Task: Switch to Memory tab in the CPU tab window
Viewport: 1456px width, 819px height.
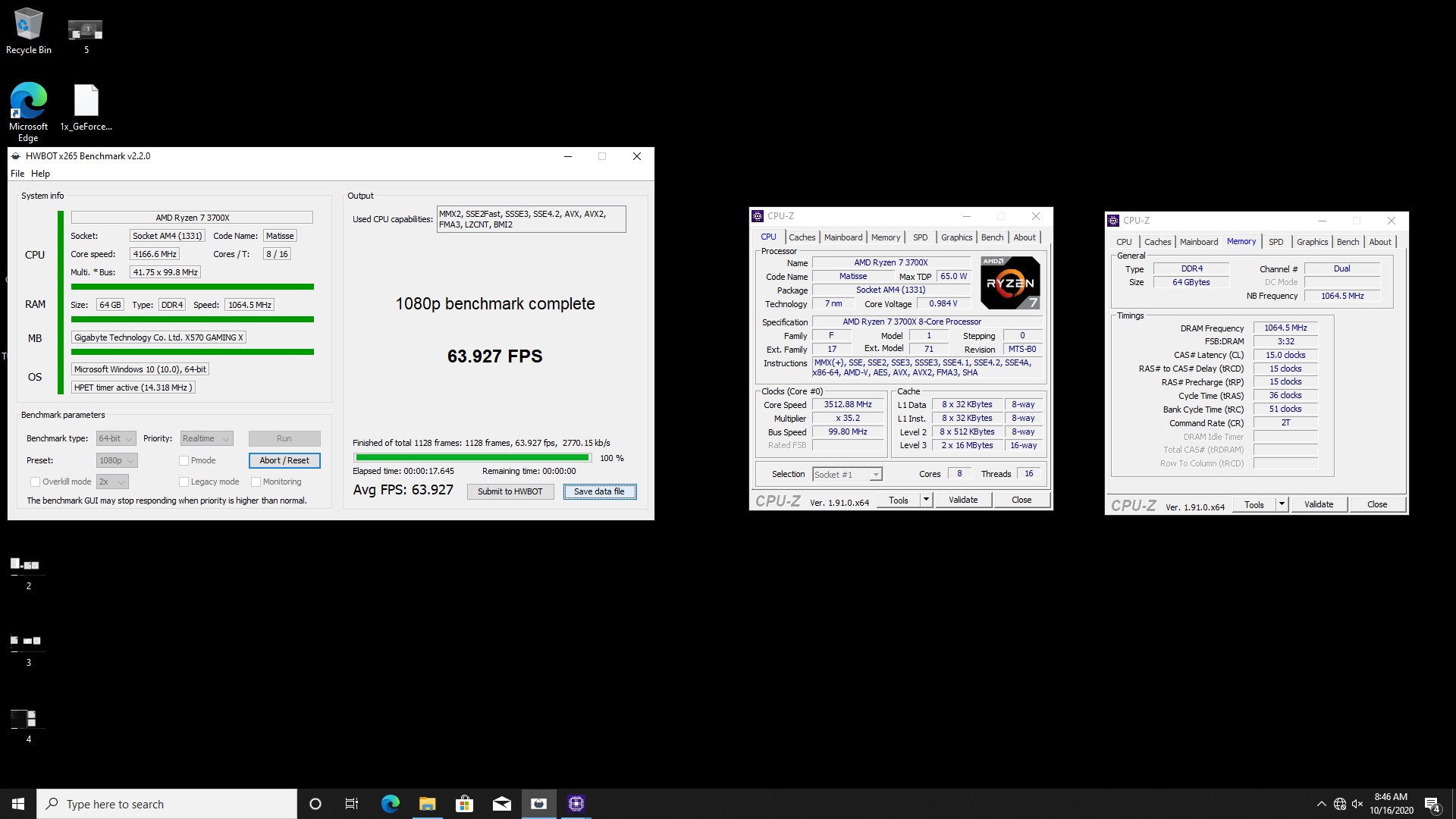Action: coord(886,237)
